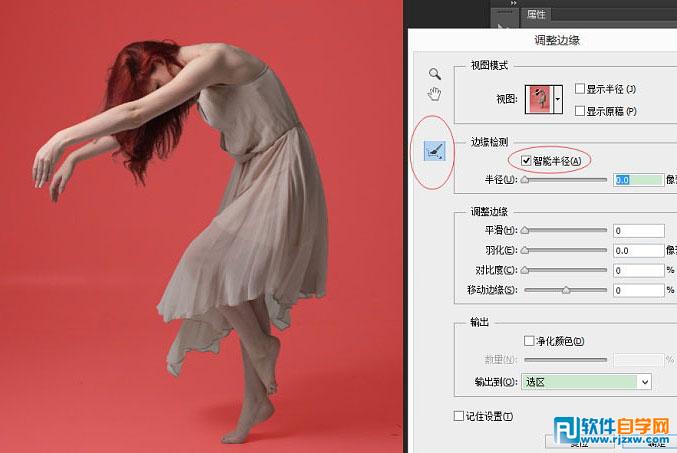
Task: Uncheck the 智能半径(A) checkbox
Action: (526, 161)
